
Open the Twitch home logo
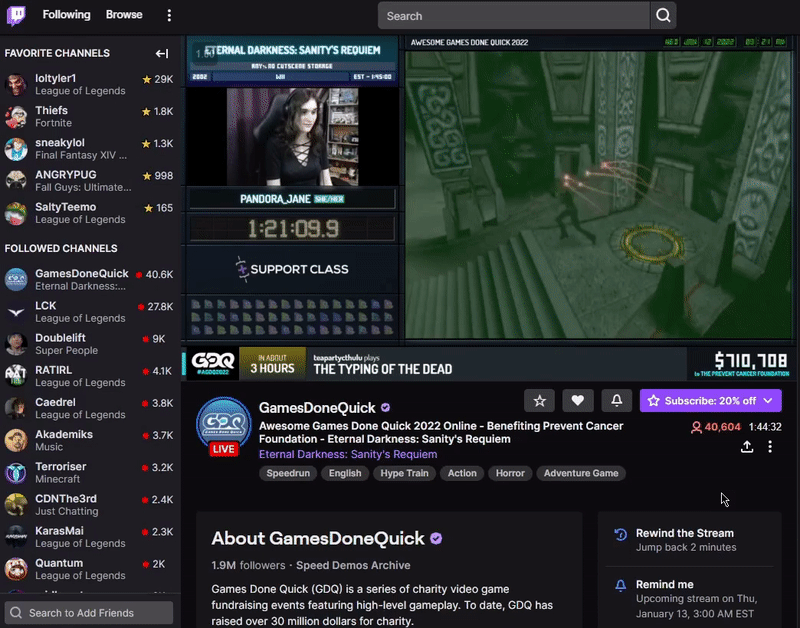point(16,15)
